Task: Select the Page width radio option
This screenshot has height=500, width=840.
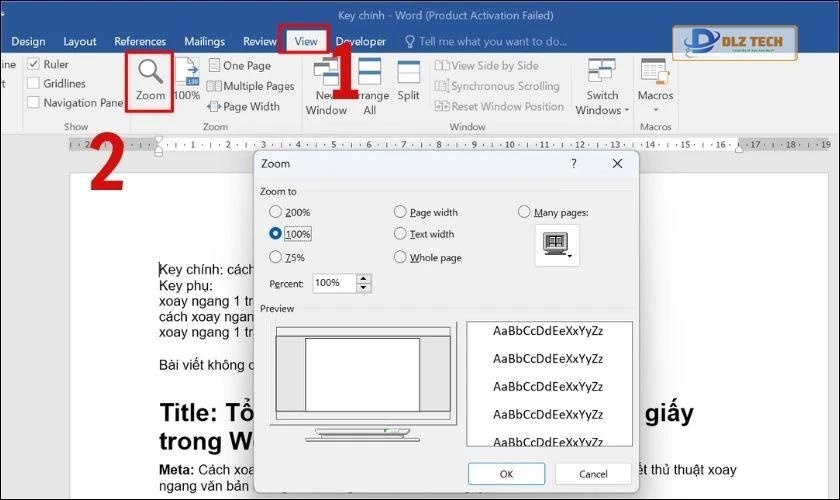Action: click(400, 212)
